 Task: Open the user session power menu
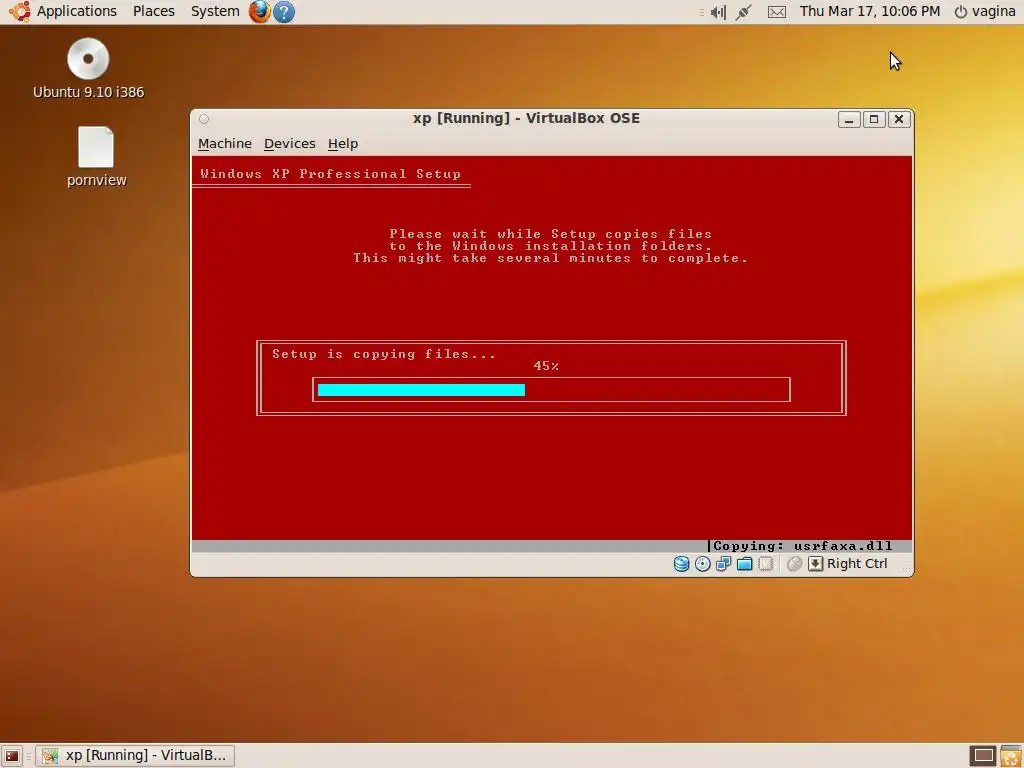coord(985,11)
